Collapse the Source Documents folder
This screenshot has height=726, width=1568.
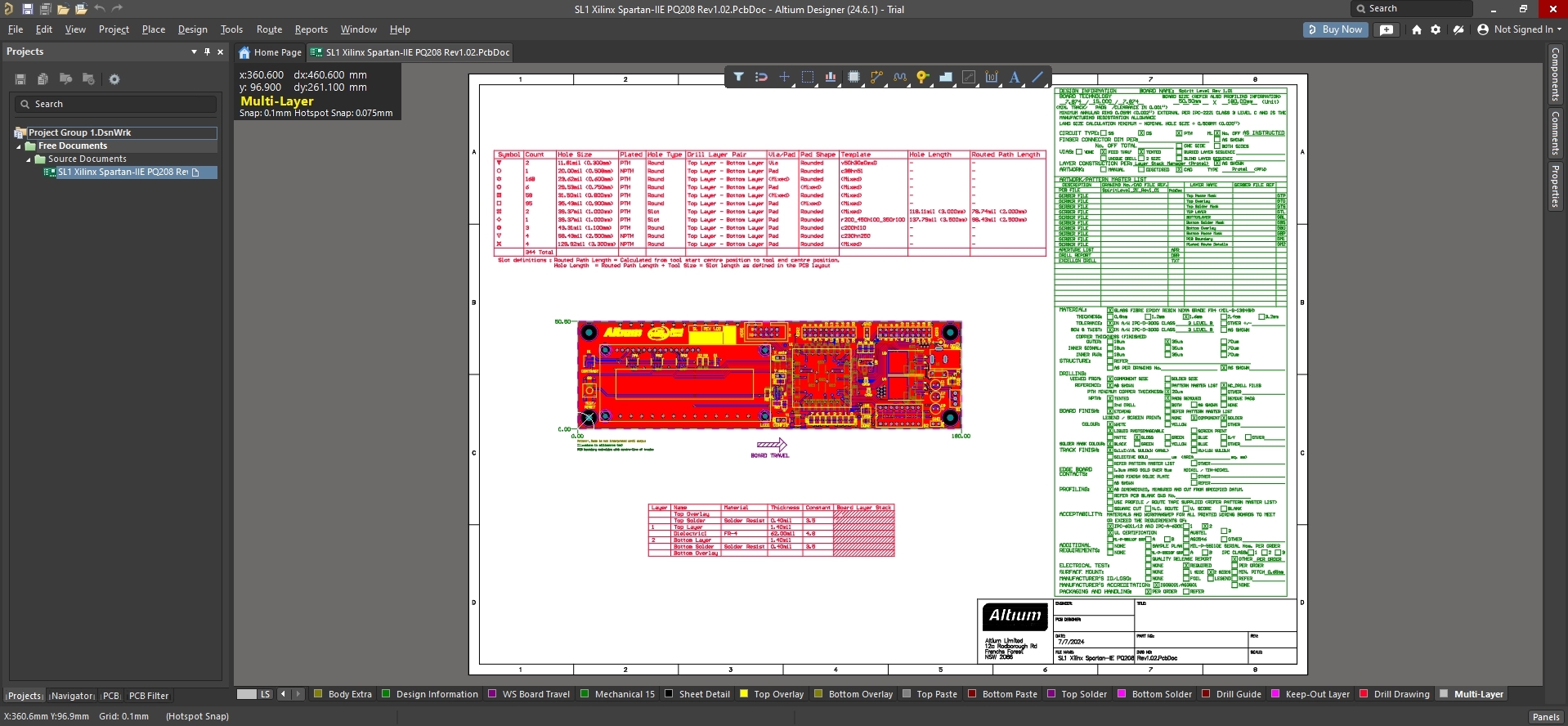tap(29, 159)
